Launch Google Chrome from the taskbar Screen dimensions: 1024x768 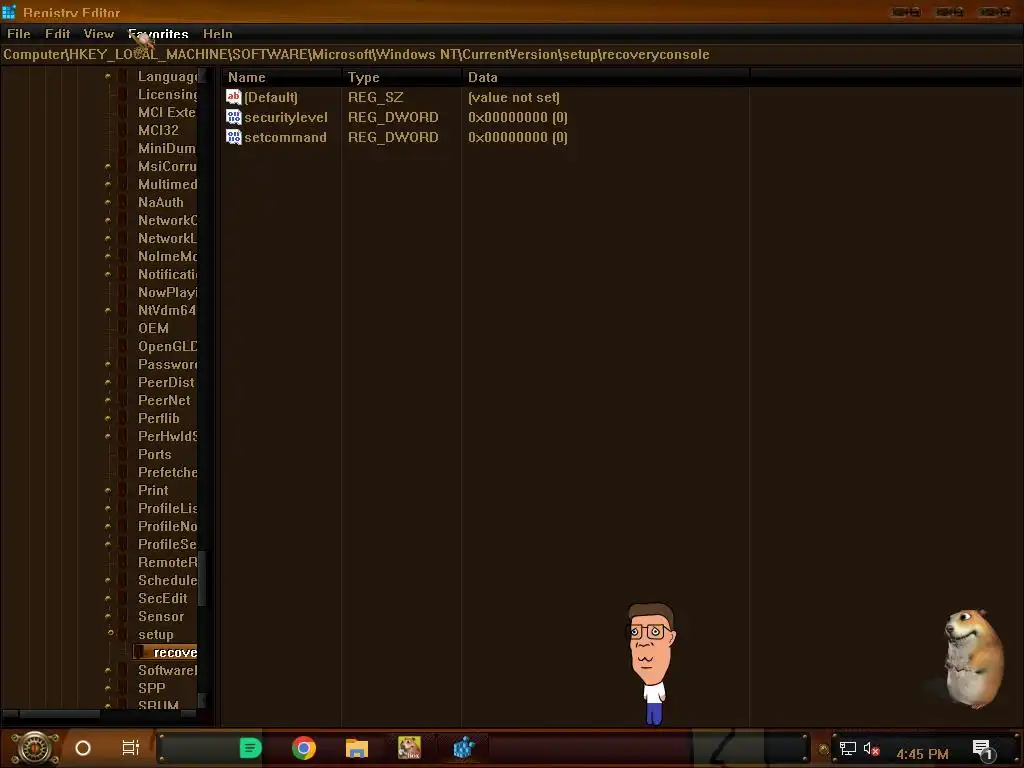304,748
